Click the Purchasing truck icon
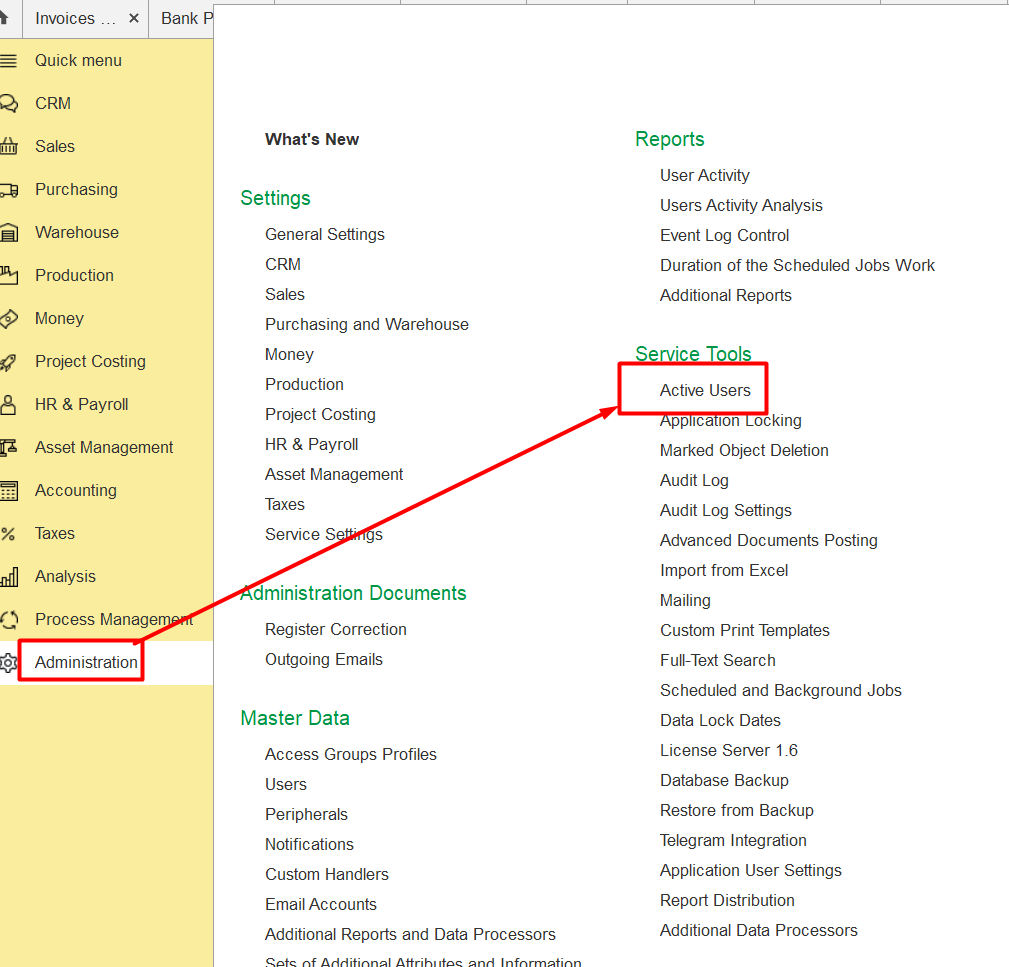Viewport: 1009px width, 967px height. tap(8, 189)
